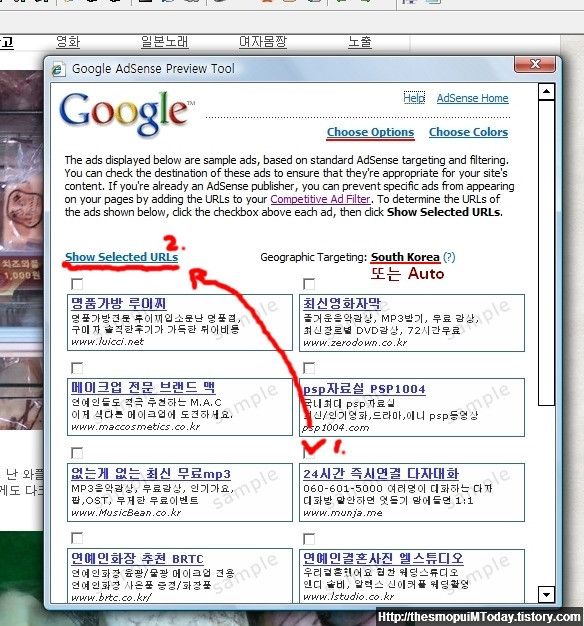Open the 최신영화자막 ad title
The height and width of the screenshot is (626, 584).
pos(342,303)
